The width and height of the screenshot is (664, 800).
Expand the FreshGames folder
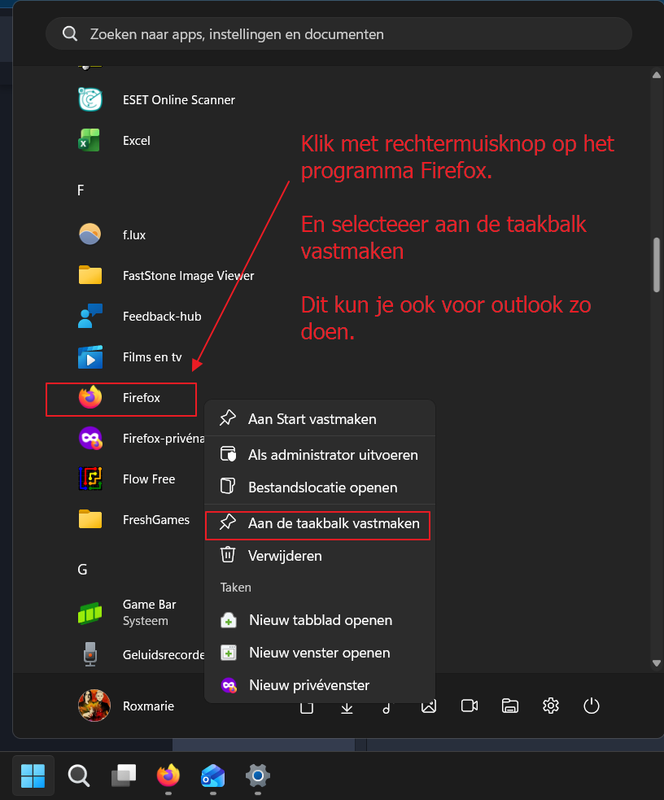134,520
